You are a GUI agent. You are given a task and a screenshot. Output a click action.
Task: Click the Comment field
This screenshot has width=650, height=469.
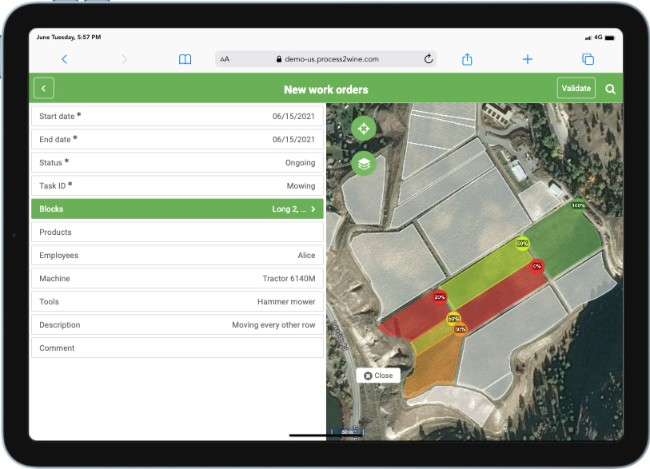[x=177, y=348]
